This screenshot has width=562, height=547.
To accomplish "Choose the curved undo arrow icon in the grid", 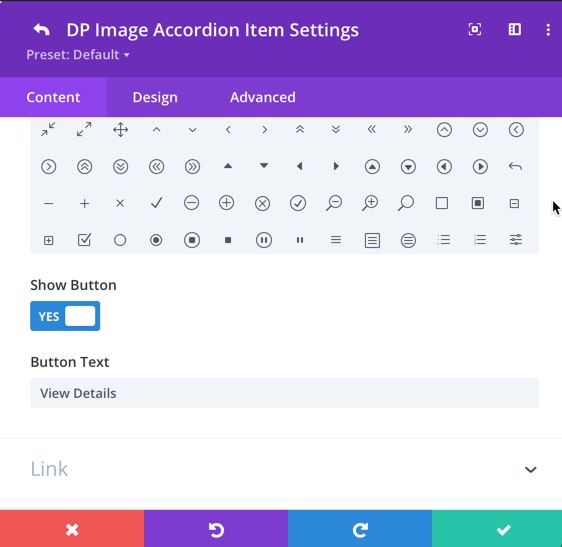I will coord(515,166).
